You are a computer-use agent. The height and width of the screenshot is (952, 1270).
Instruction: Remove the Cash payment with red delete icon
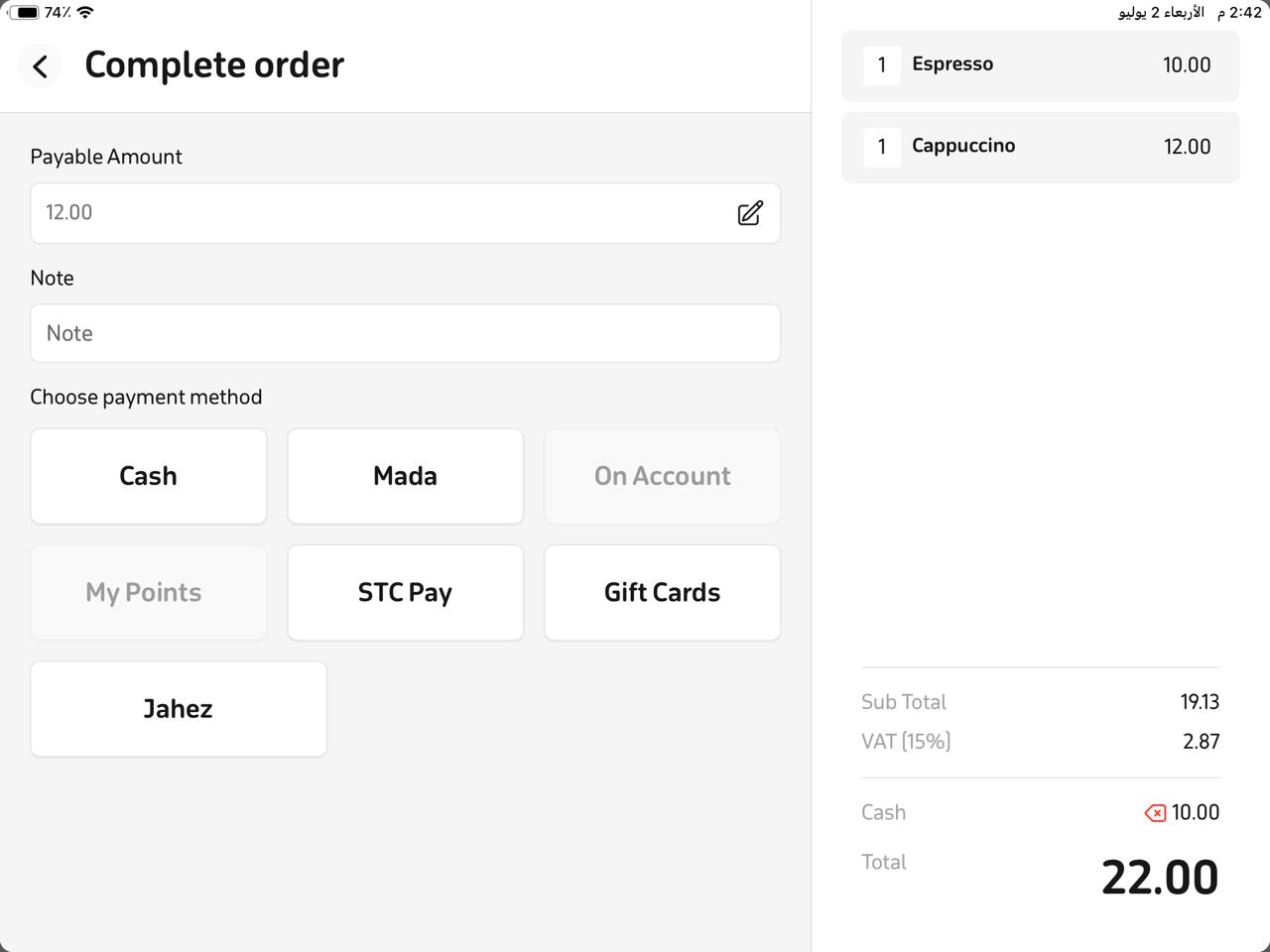[x=1155, y=813]
